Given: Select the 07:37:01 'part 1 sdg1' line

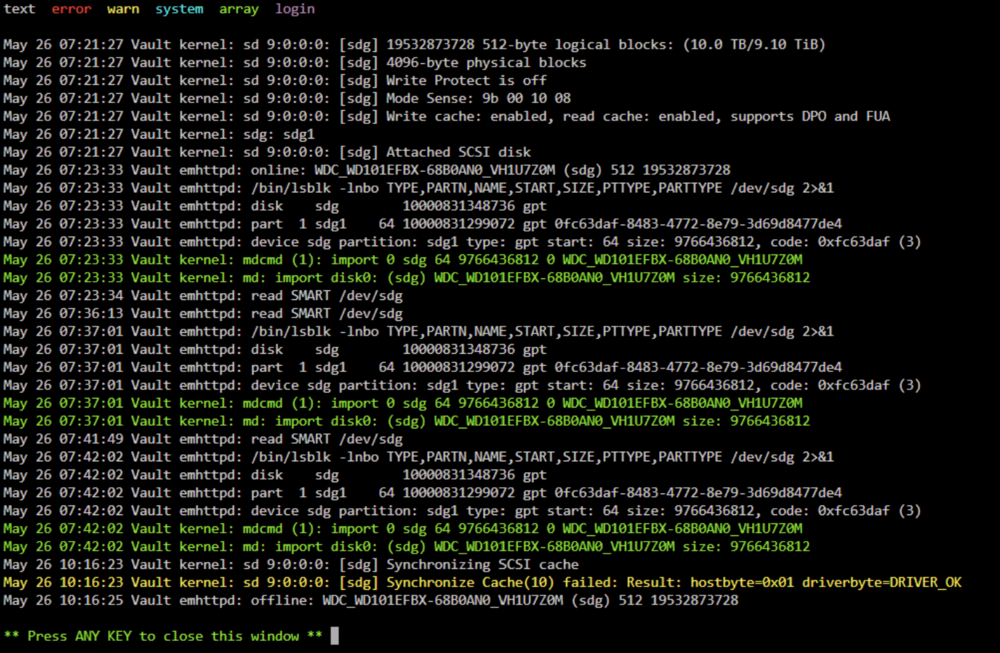Looking at the screenshot, I should [422, 367].
